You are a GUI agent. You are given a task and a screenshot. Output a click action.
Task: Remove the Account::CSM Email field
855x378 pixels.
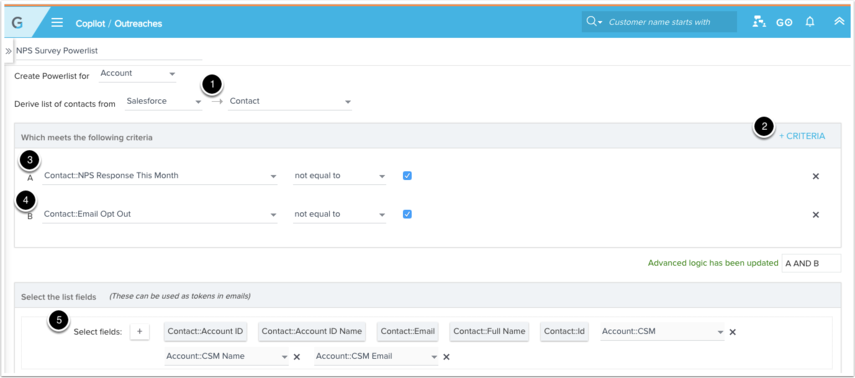pyautogui.click(x=446, y=357)
